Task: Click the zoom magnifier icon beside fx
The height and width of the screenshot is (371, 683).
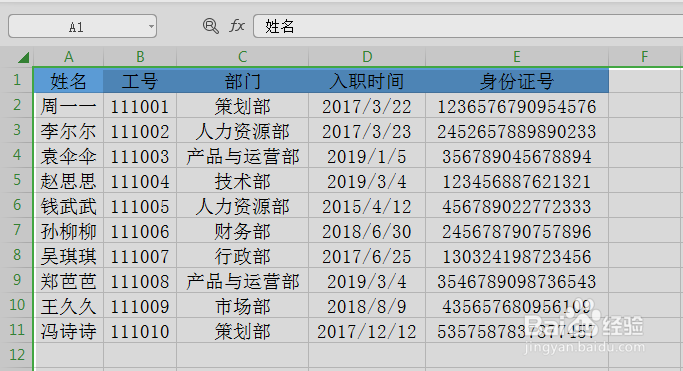Action: [211, 26]
